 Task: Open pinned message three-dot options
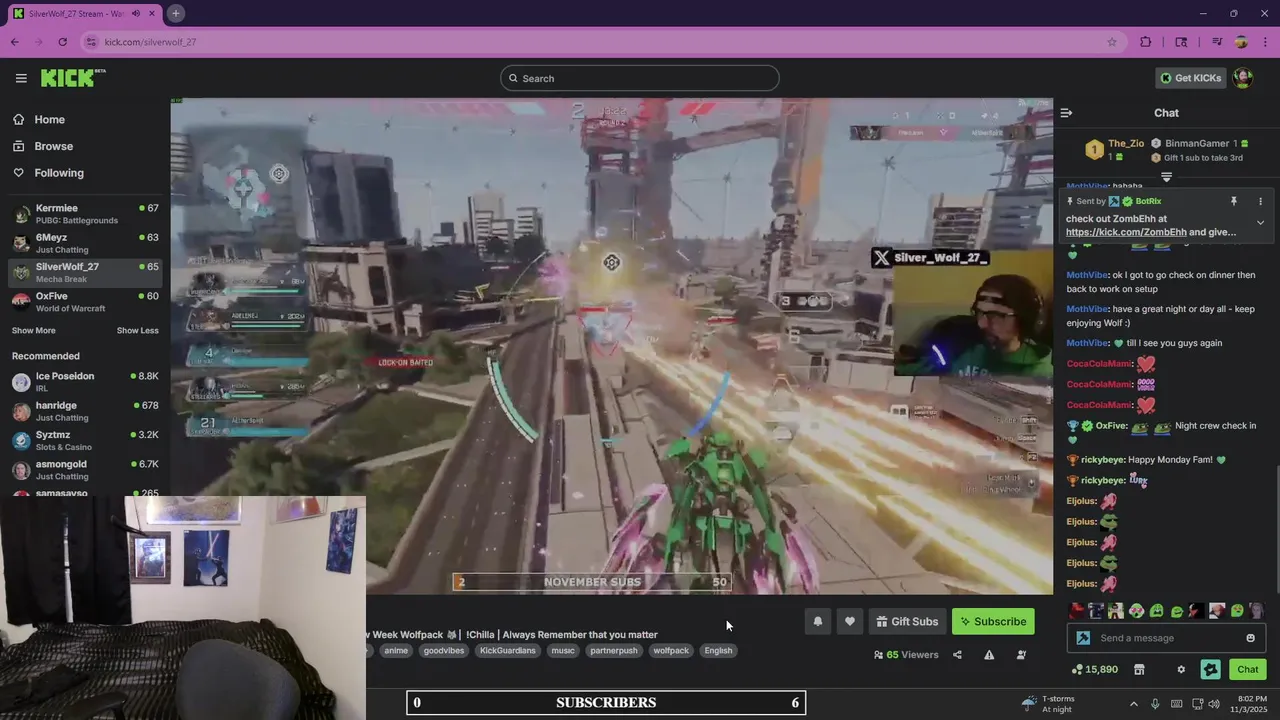(x=1260, y=201)
